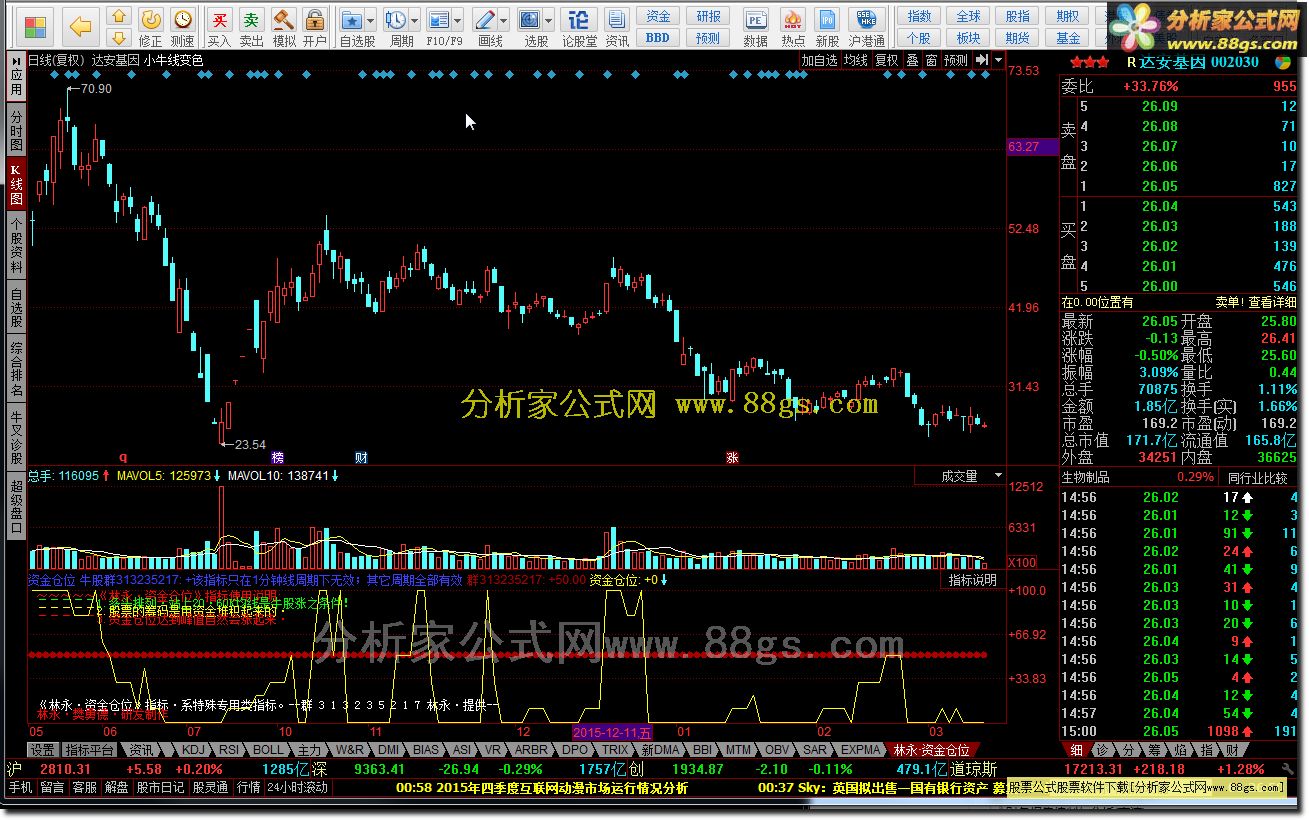Open the 选股 stock screener icon

pyautogui.click(x=530, y=20)
